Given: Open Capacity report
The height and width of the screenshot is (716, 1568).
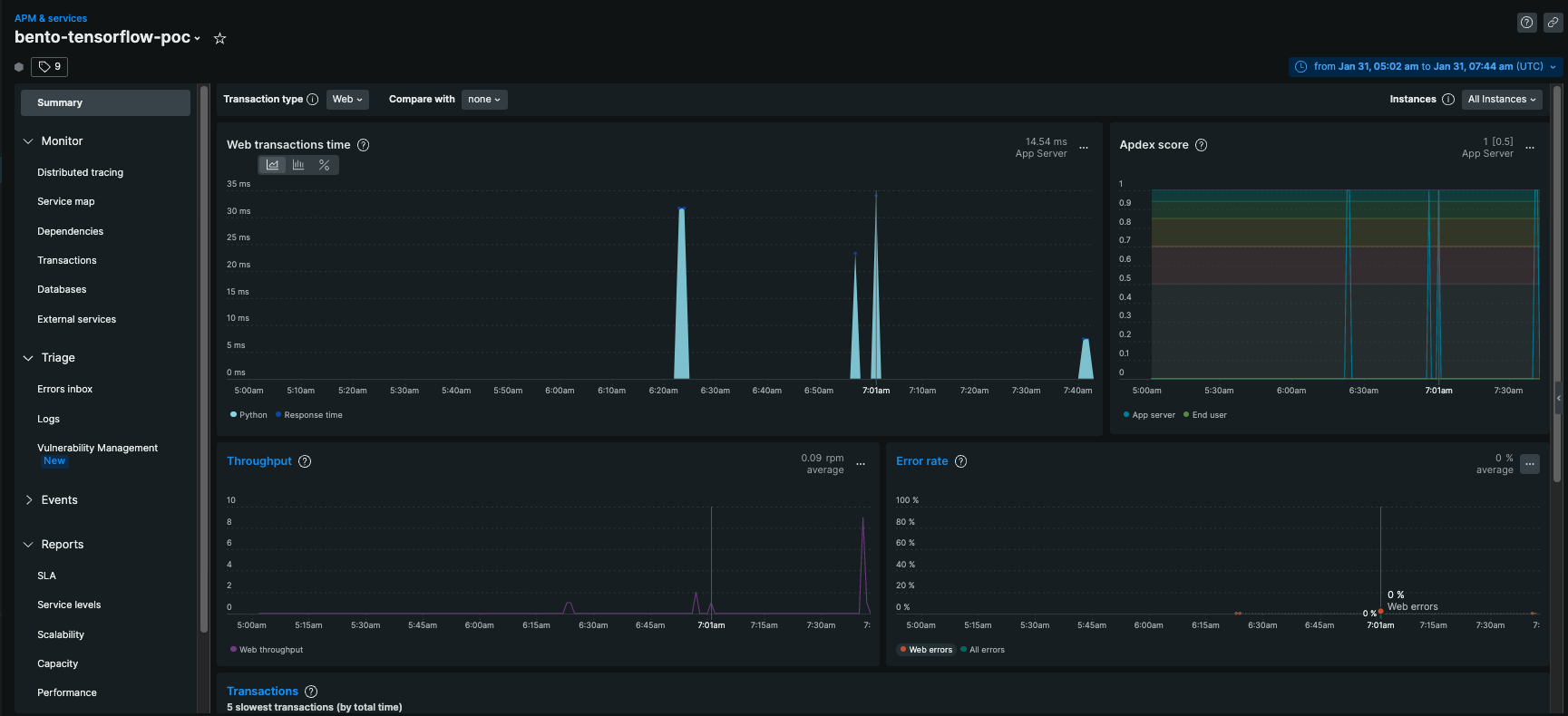Looking at the screenshot, I should (57, 663).
